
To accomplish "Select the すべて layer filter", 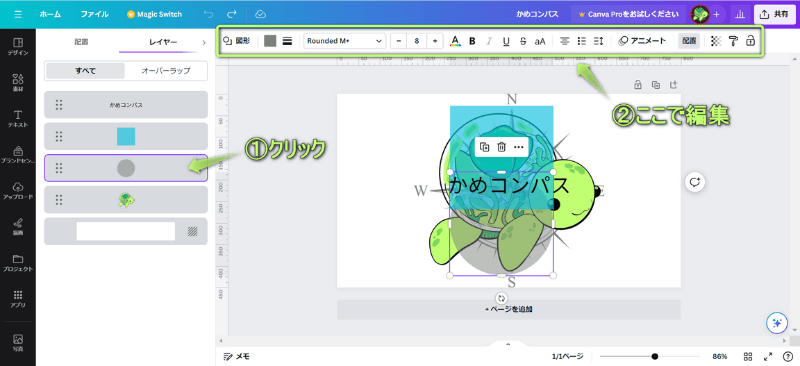I will point(85,71).
